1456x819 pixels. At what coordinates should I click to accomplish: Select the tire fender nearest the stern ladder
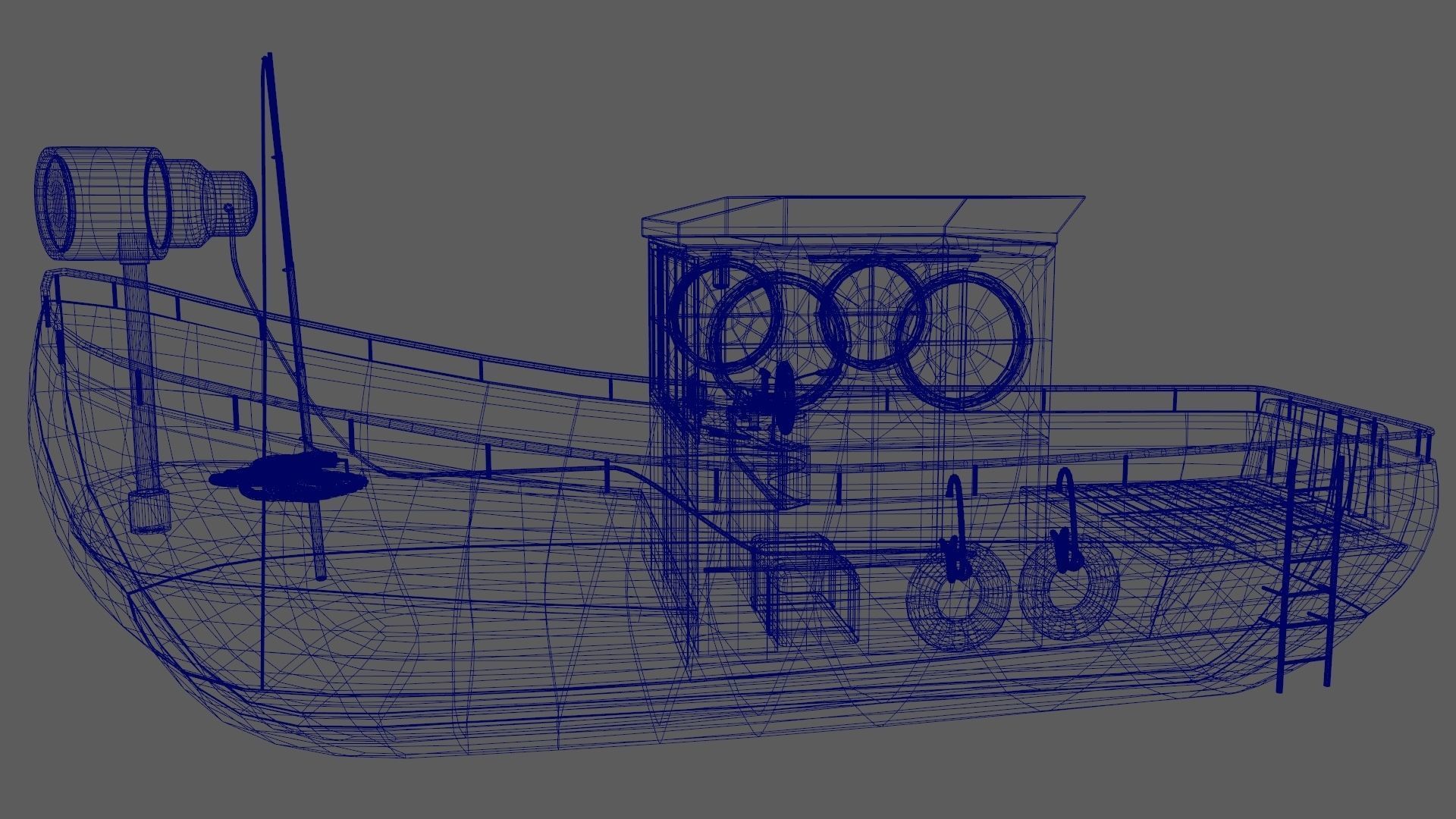tap(1068, 587)
